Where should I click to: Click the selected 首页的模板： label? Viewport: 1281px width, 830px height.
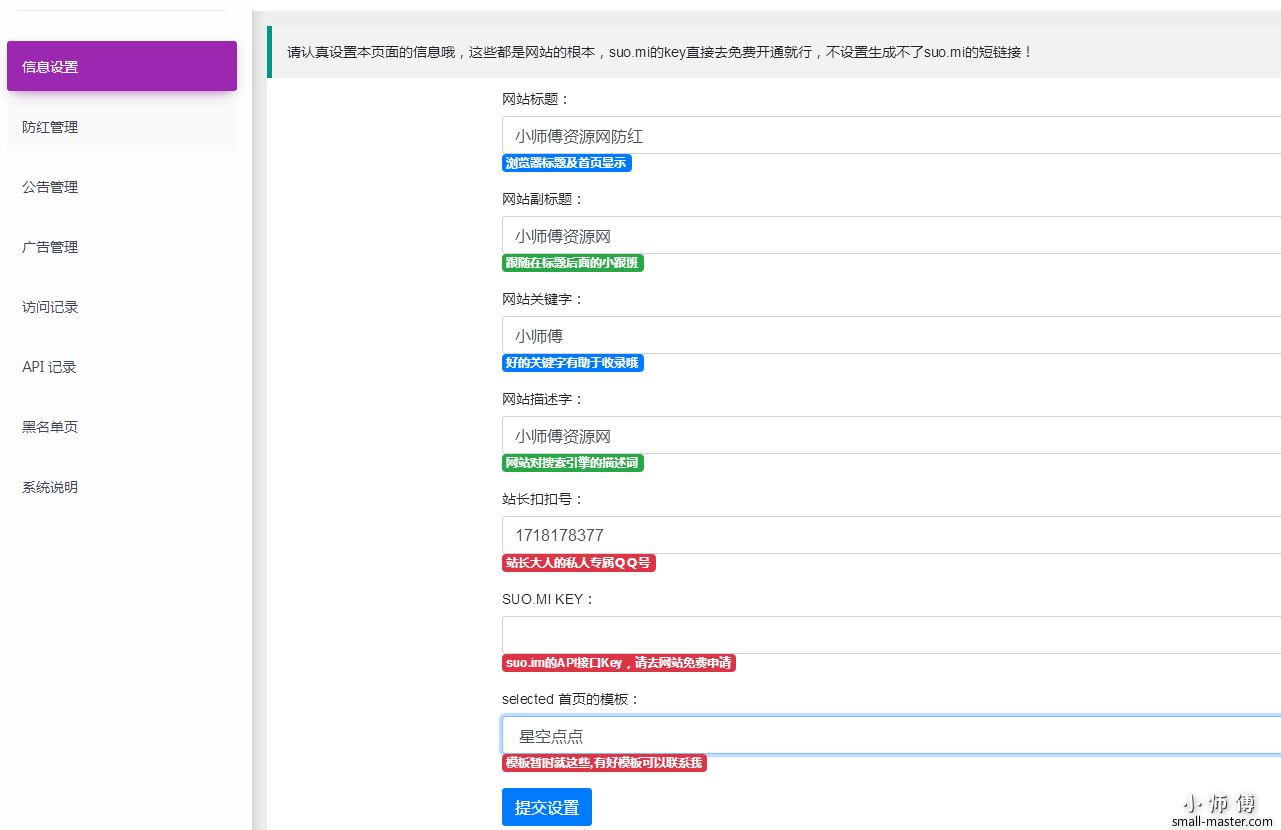coord(571,699)
